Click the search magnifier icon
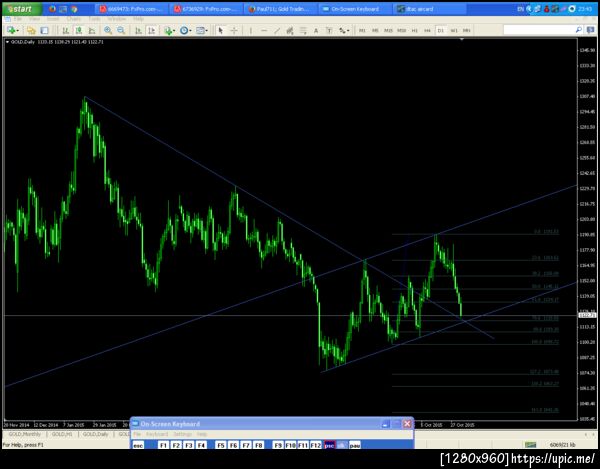Screen dimensions: 600x469 click(x=579, y=30)
